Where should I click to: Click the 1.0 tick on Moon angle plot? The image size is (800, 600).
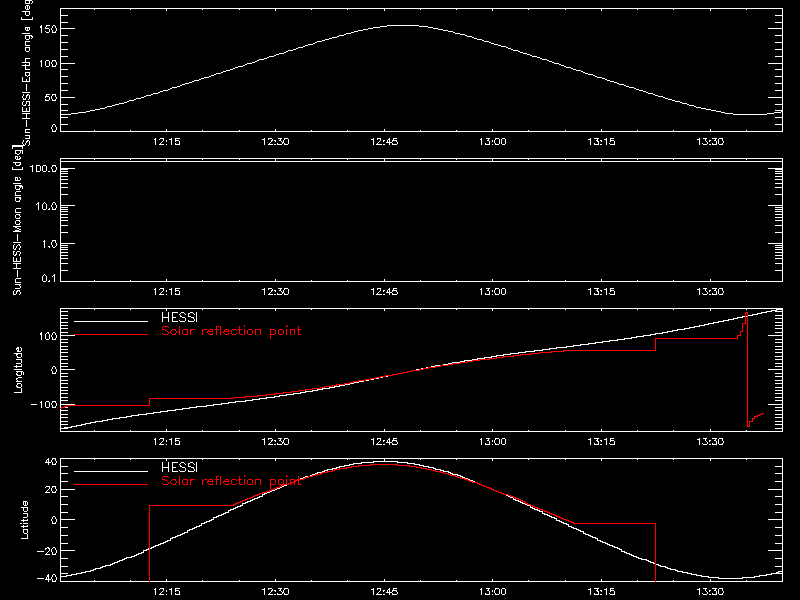(x=49, y=244)
